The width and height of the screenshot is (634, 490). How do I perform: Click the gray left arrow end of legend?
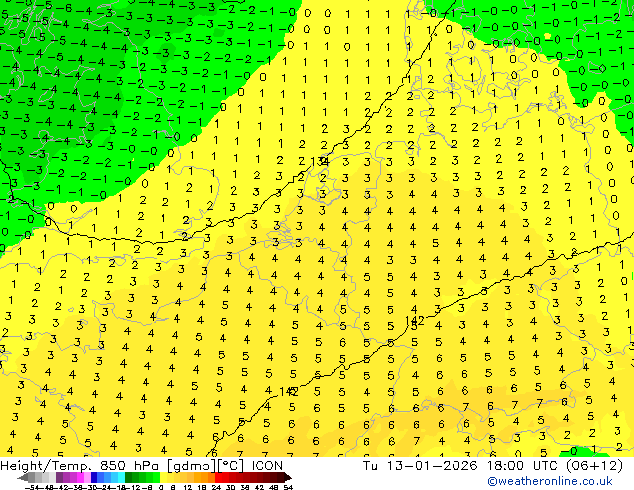click(23, 478)
